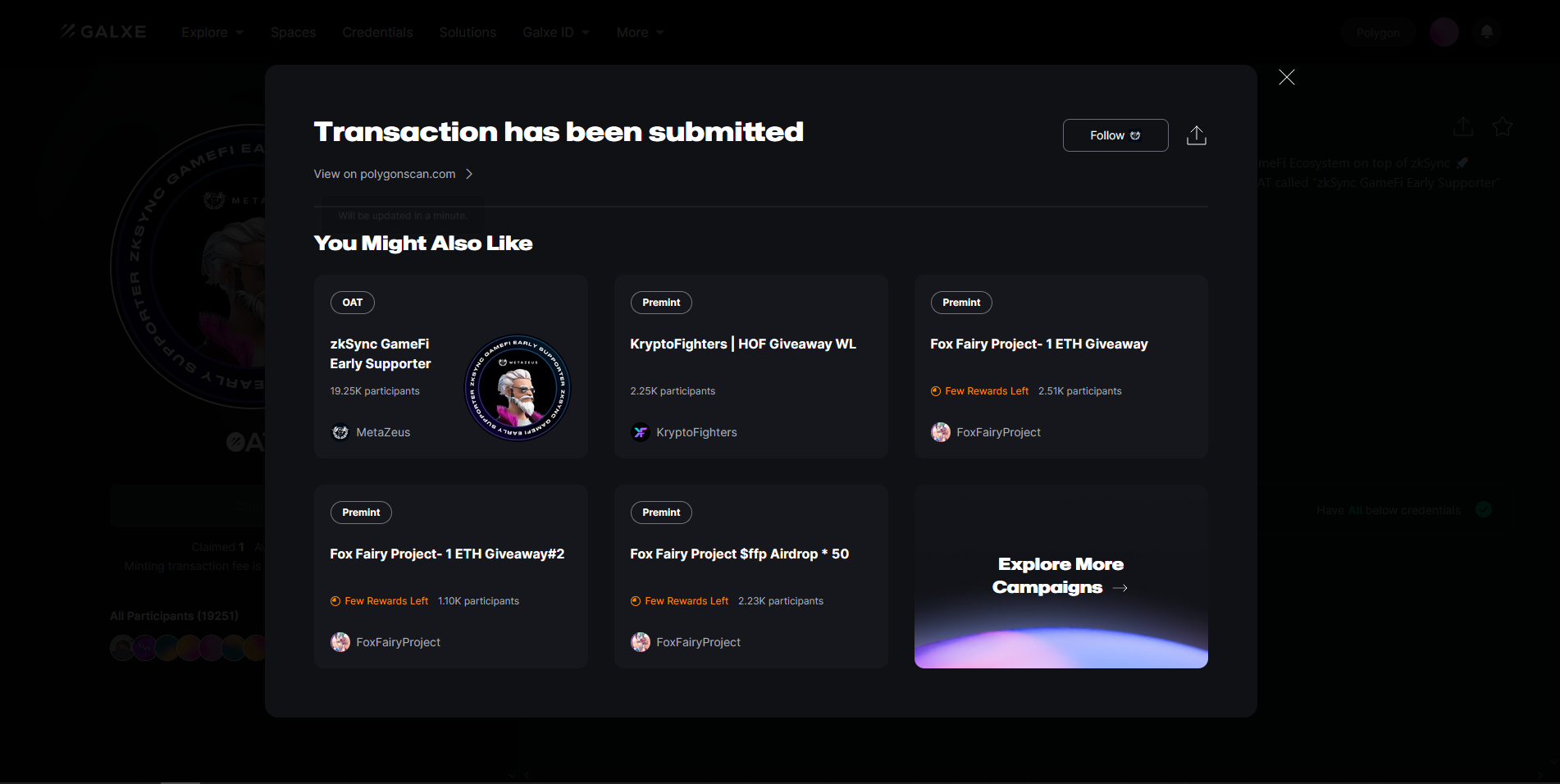Expand the Galxe ID dropdown
This screenshot has width=1560, height=784.
(x=556, y=33)
